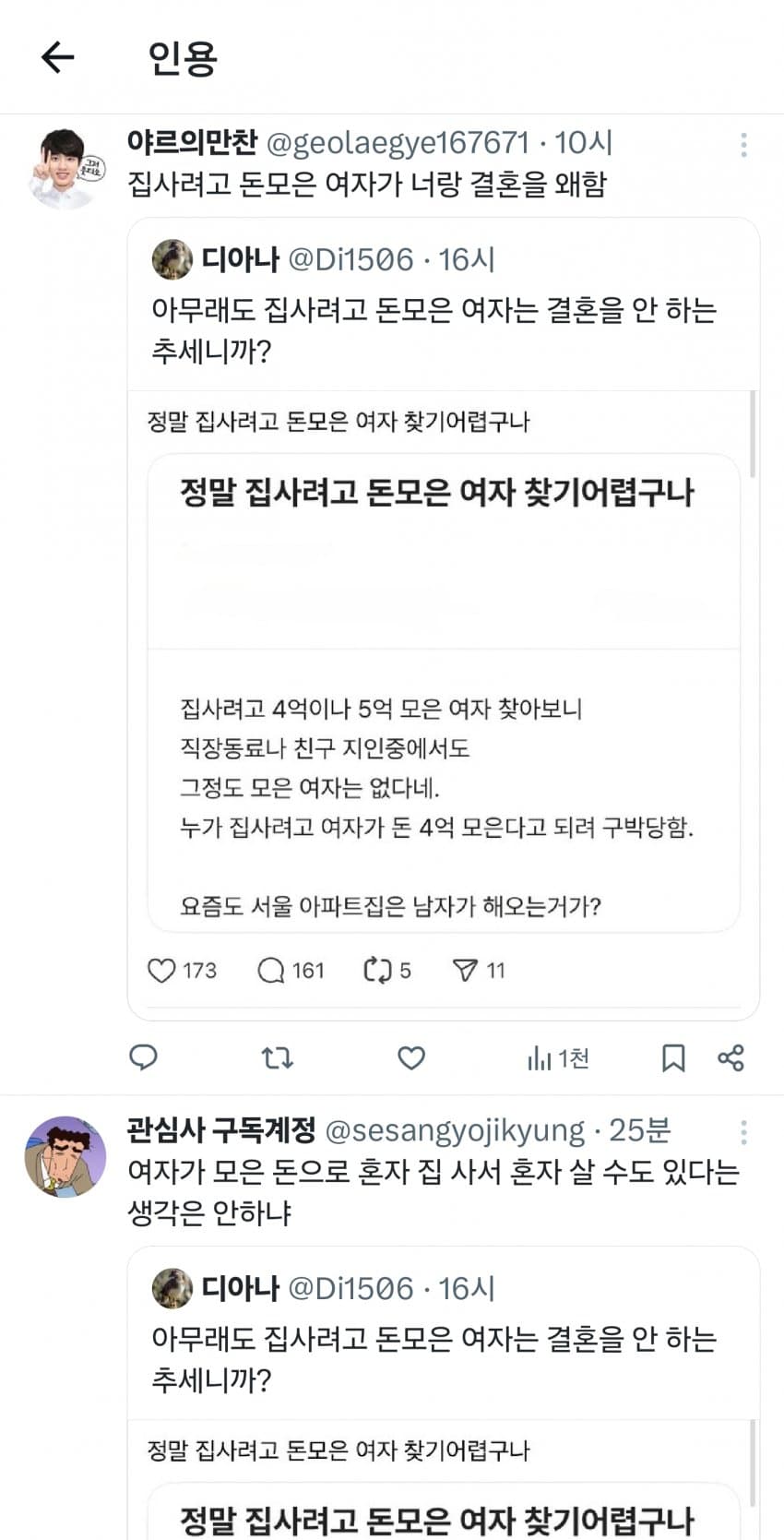Open the @geolaegye167671 profile handle
Viewport: 784px width, 1540px height.
click(x=398, y=143)
